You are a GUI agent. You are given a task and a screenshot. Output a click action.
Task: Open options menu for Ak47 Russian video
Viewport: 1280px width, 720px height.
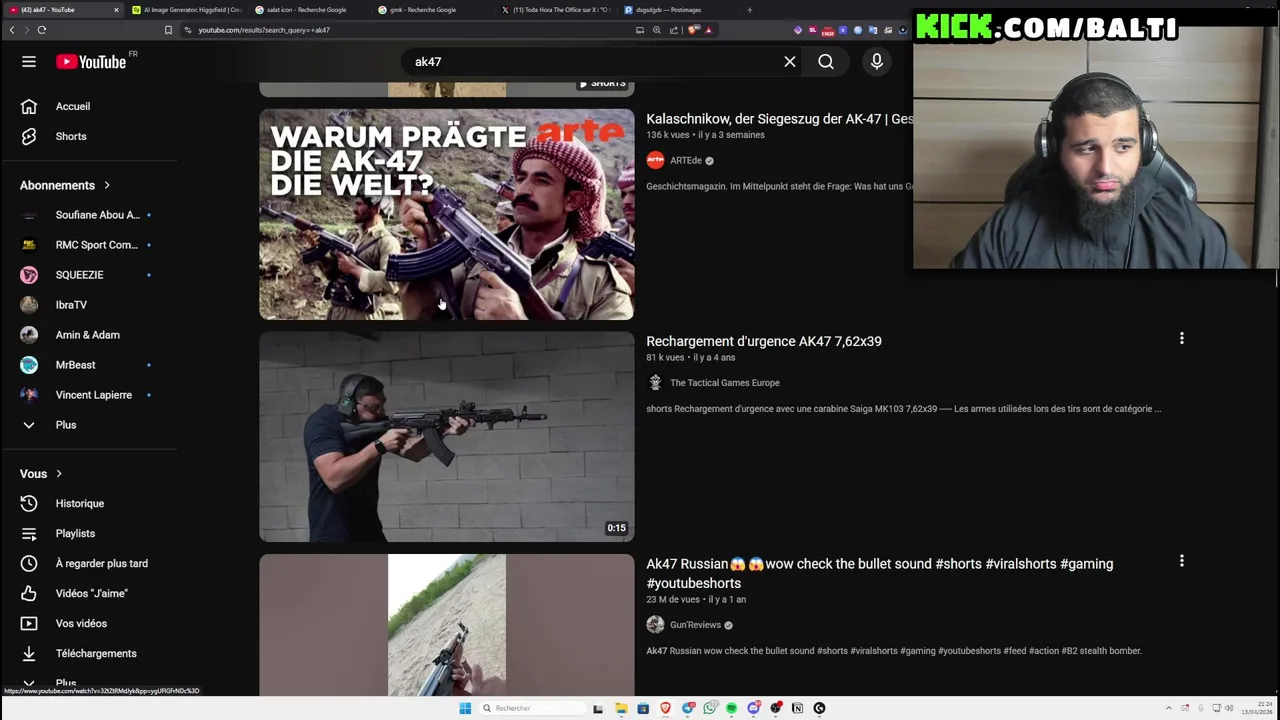click(x=1182, y=561)
